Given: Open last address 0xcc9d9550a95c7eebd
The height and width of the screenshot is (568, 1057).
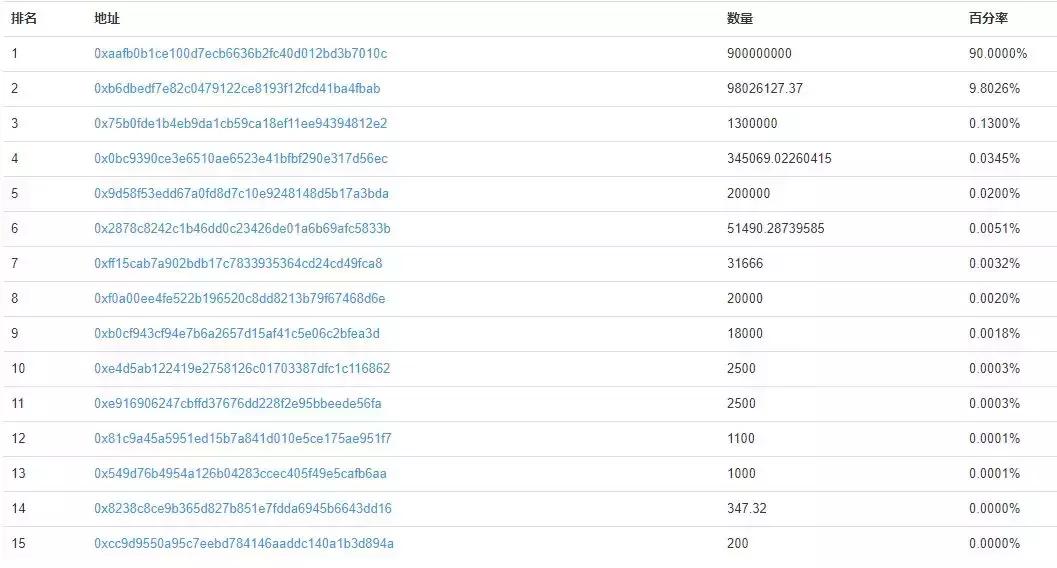Looking at the screenshot, I should click(244, 544).
